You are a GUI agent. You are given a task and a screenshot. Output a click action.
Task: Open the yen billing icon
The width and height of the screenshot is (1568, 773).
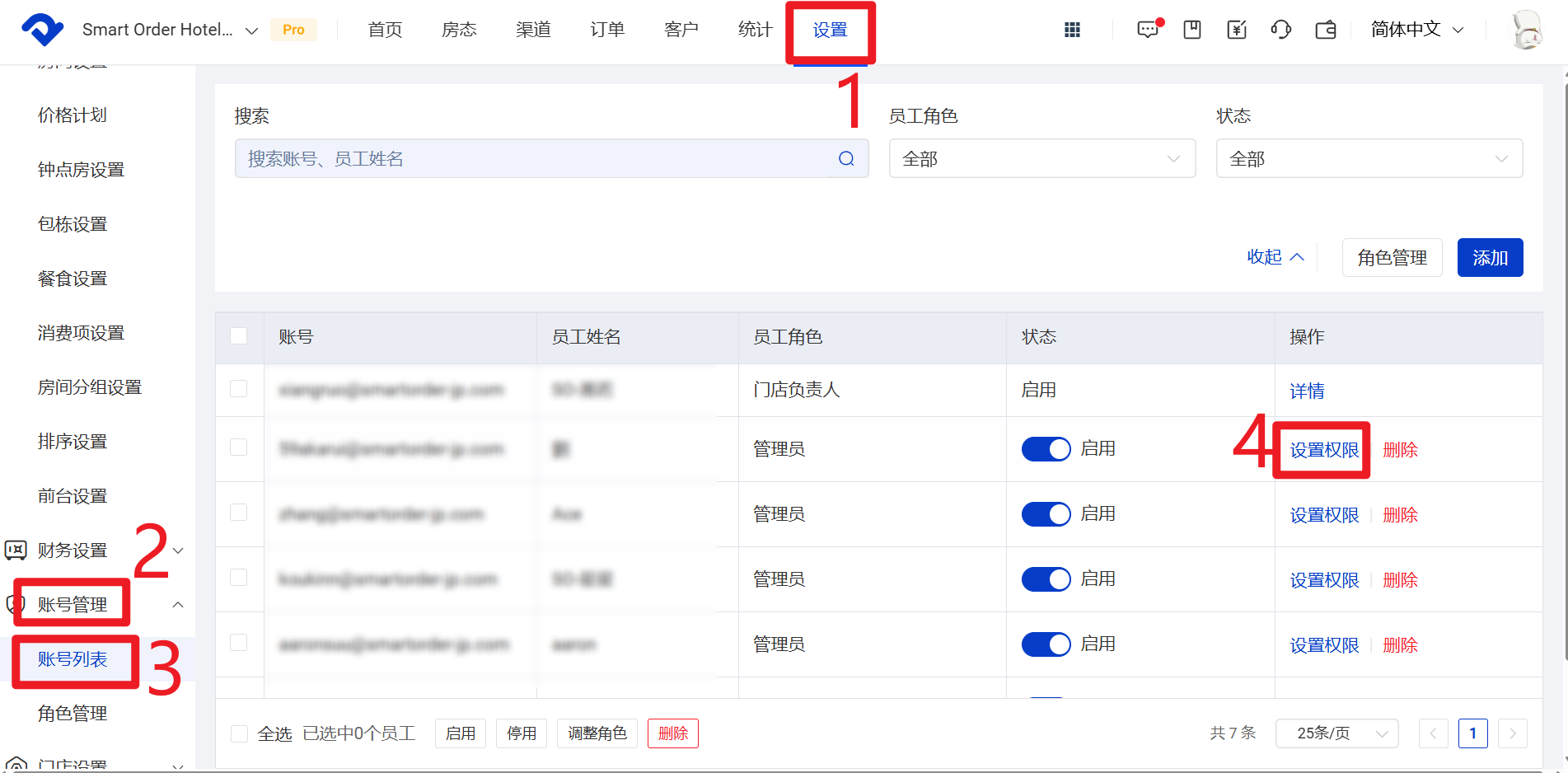tap(1237, 30)
